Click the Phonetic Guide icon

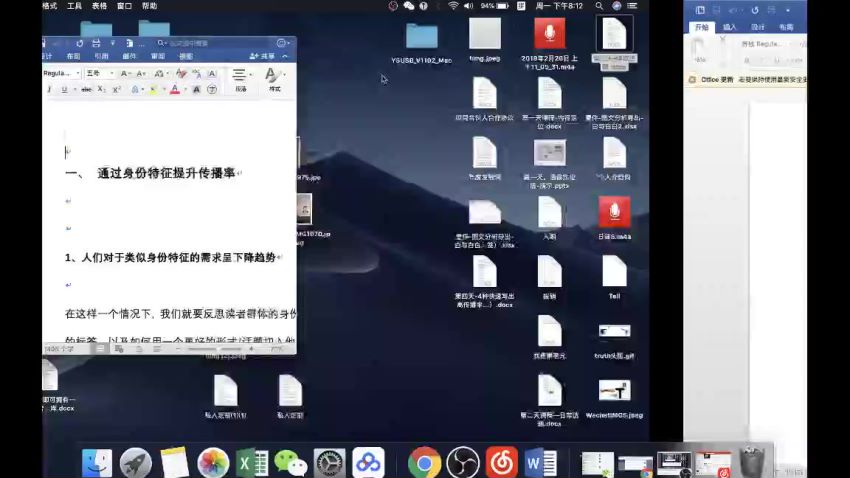click(x=196, y=74)
